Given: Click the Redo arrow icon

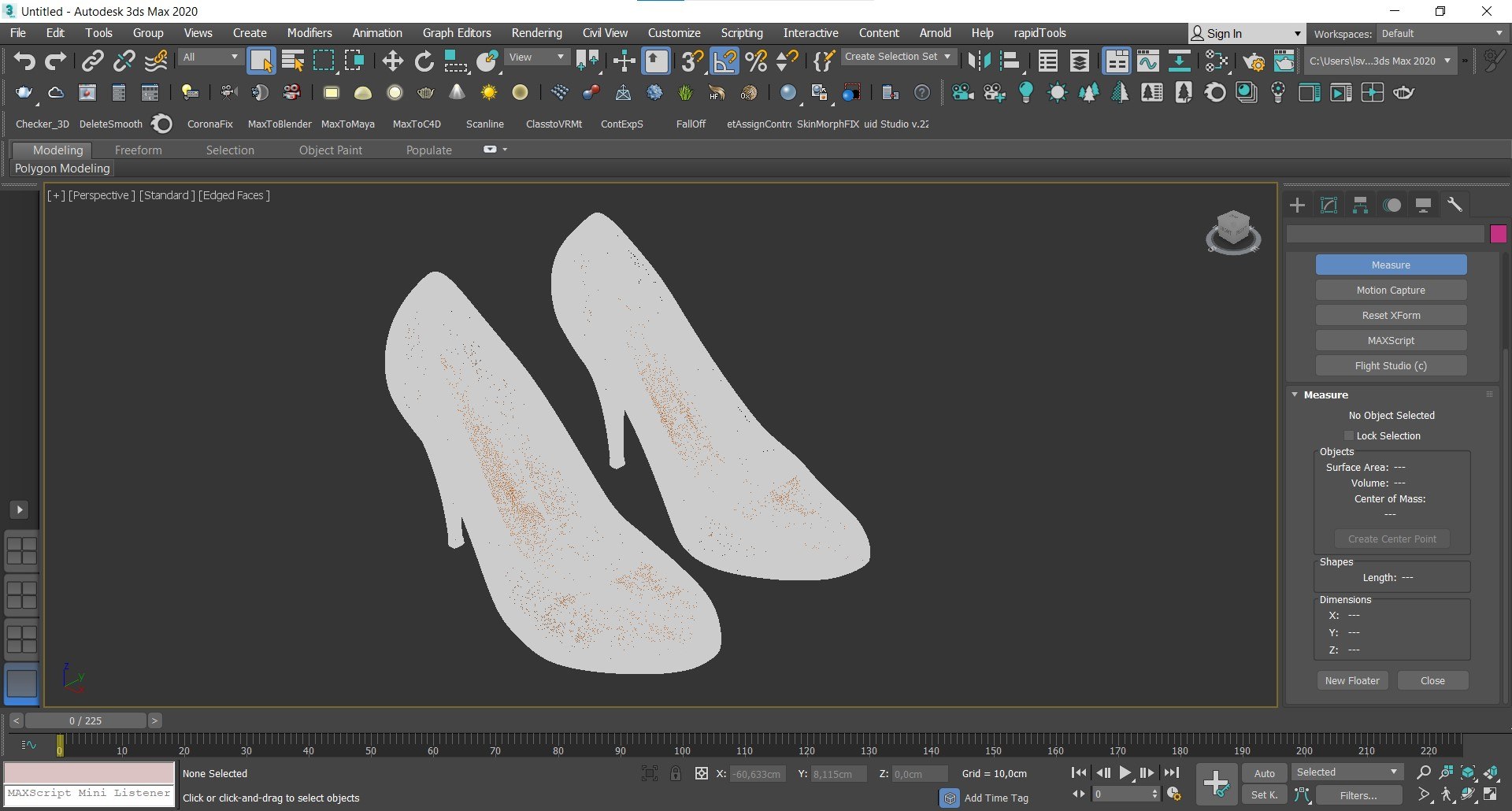Looking at the screenshot, I should (55, 61).
